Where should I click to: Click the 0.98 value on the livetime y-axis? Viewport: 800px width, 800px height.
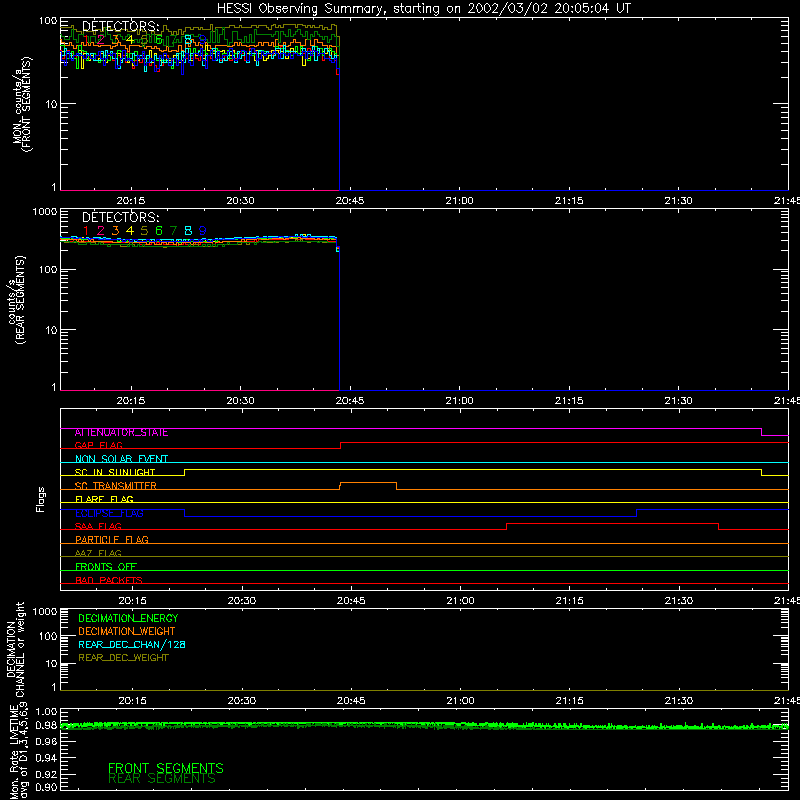point(46,726)
